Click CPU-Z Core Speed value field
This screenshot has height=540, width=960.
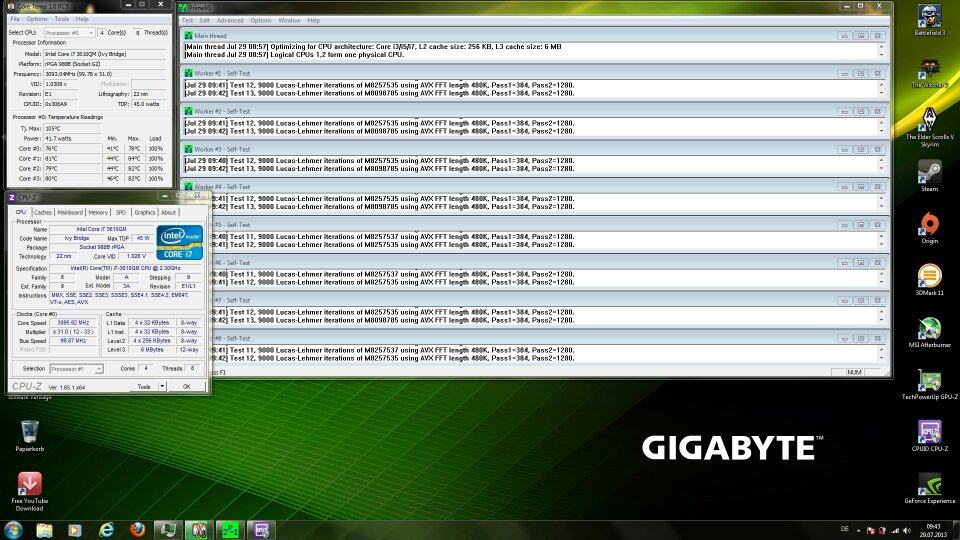[x=73, y=323]
